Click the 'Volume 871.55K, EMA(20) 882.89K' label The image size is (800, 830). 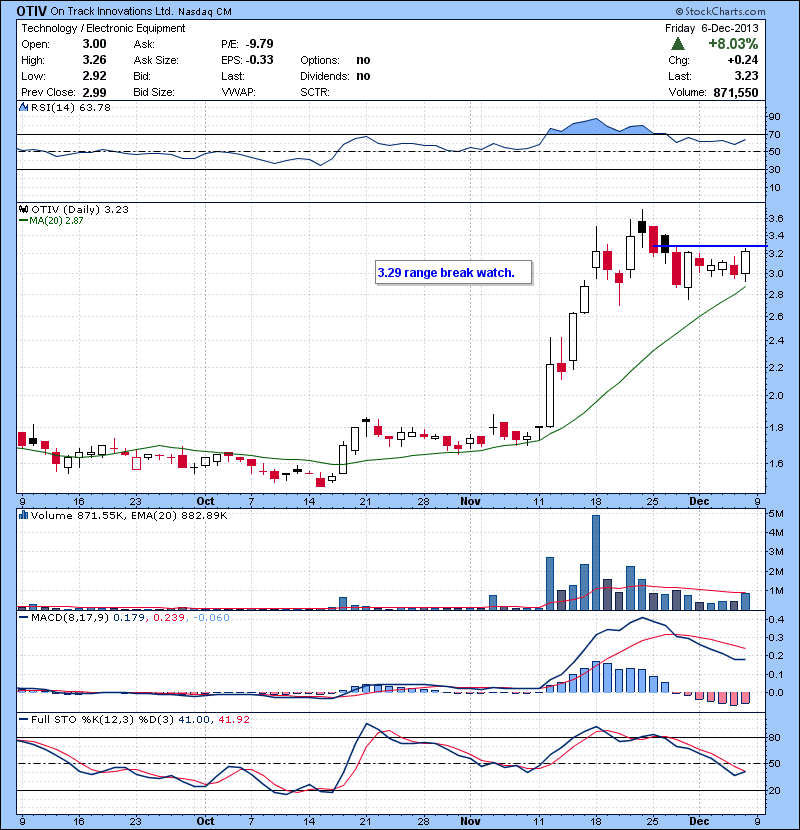tap(129, 515)
